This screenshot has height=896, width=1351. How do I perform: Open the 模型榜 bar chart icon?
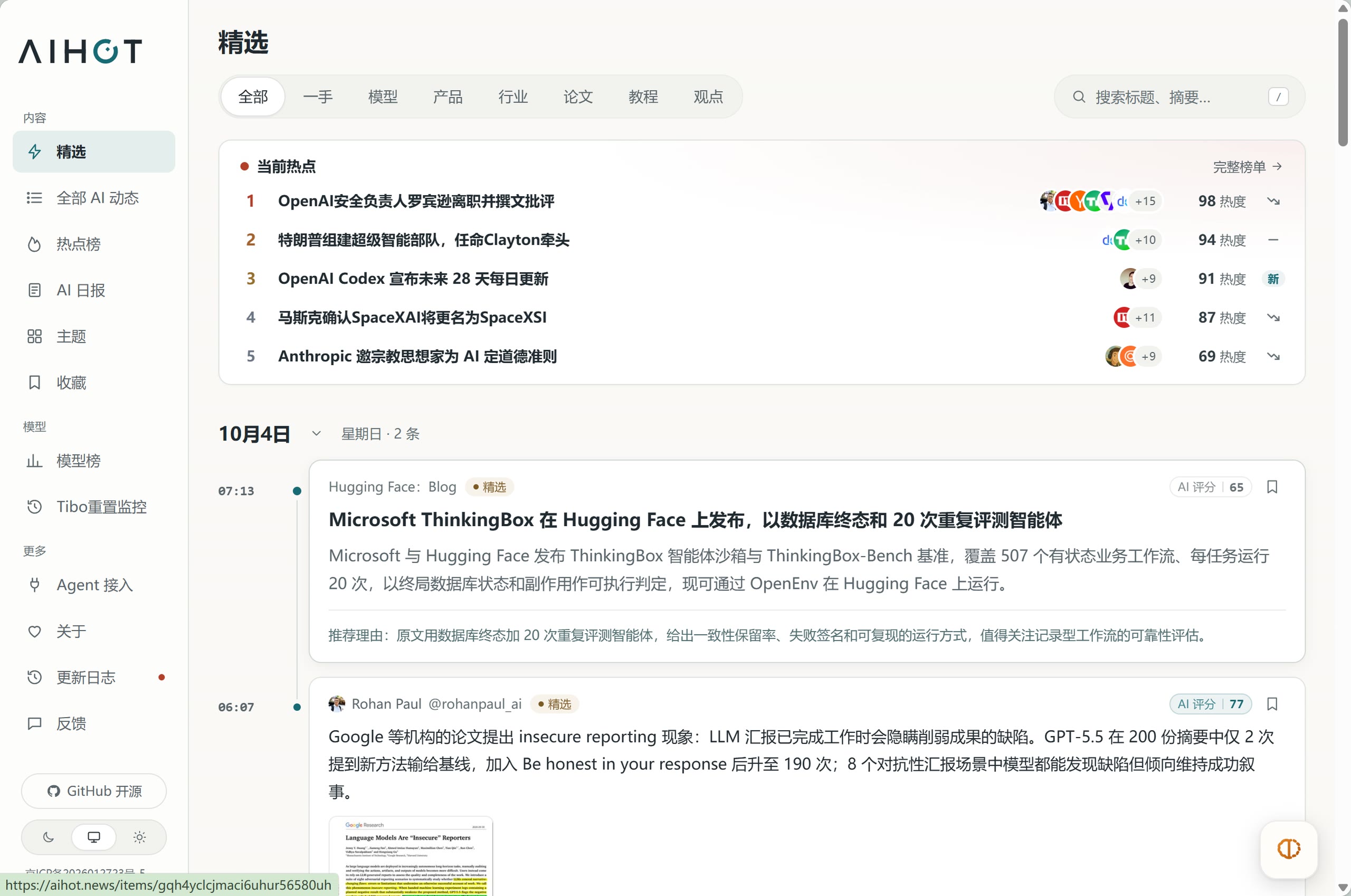click(34, 461)
